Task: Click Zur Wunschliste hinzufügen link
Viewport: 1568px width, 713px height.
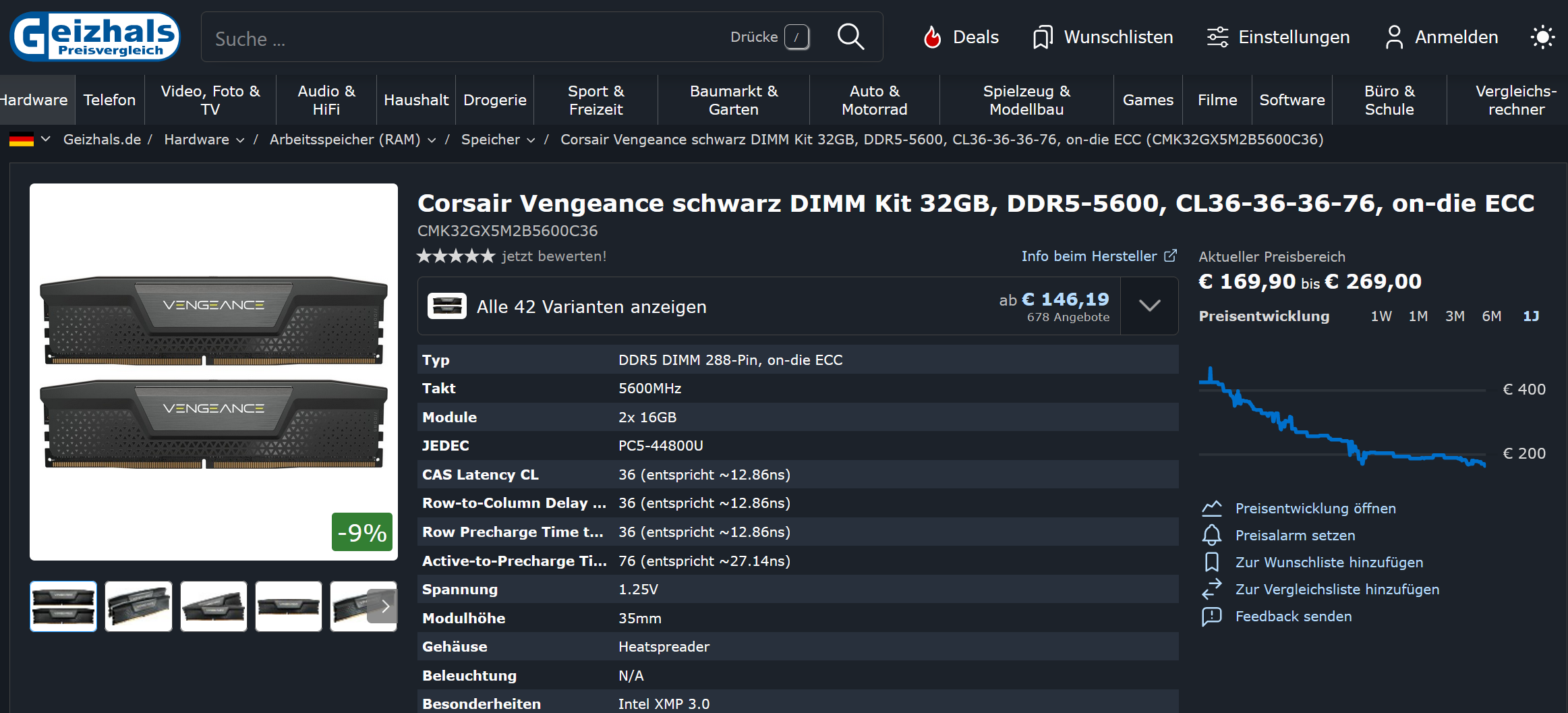Action: click(1329, 562)
